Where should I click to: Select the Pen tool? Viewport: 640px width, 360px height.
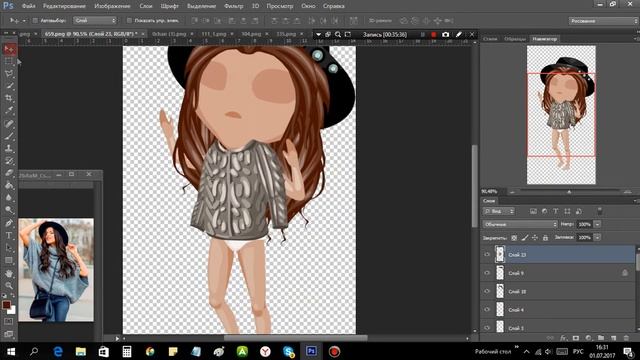9,223
